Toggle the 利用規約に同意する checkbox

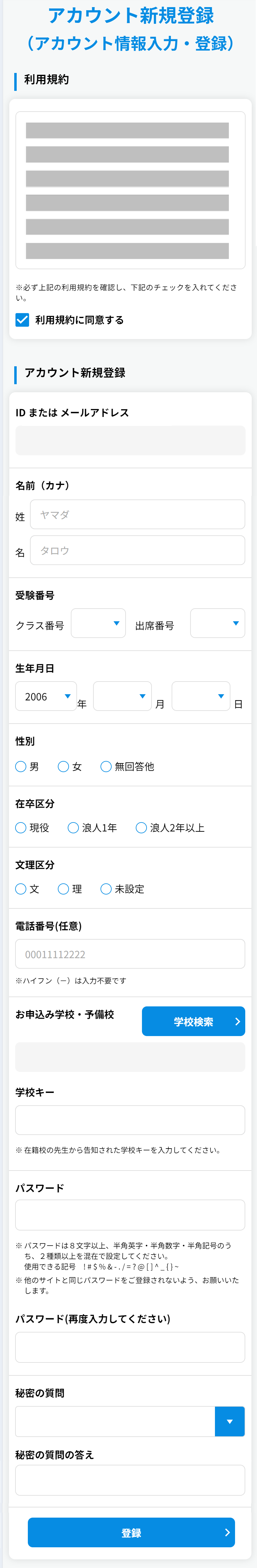coord(22,320)
